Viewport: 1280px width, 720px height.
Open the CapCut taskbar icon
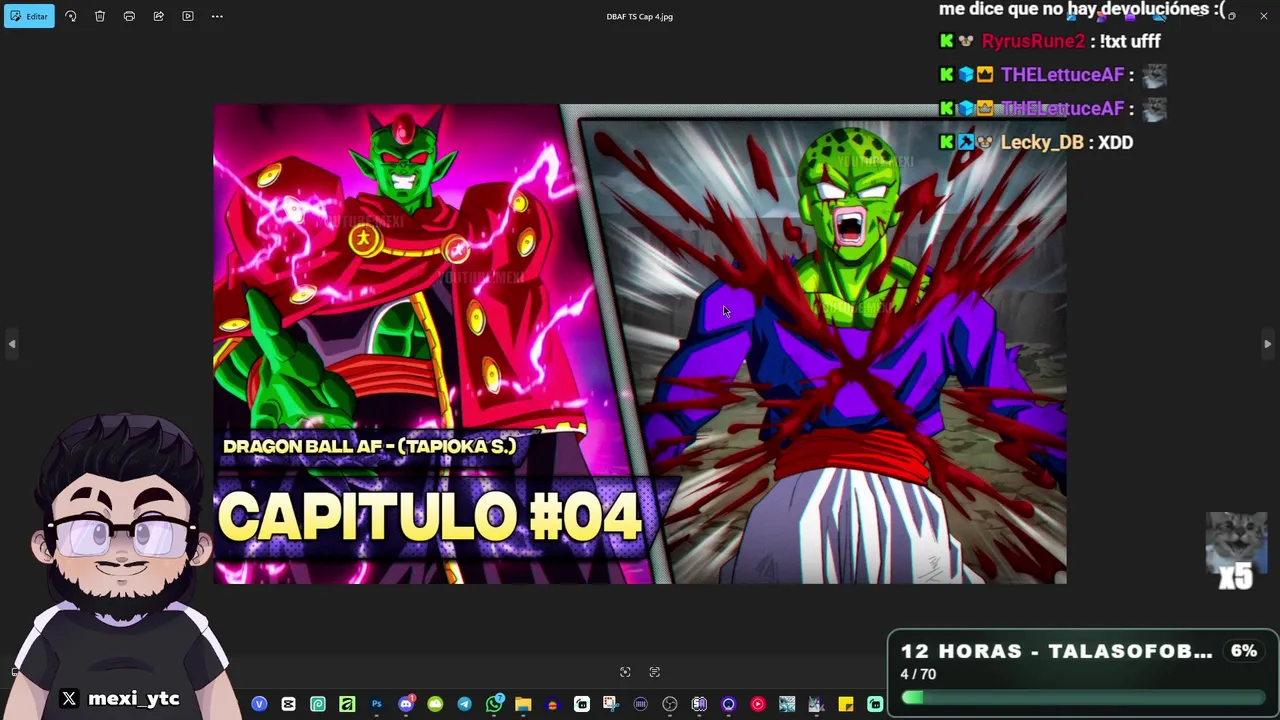[288, 704]
